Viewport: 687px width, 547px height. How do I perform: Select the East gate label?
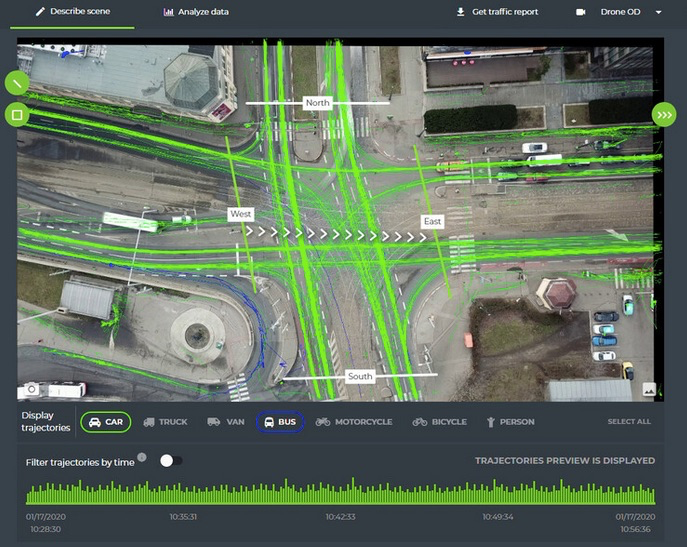432,221
